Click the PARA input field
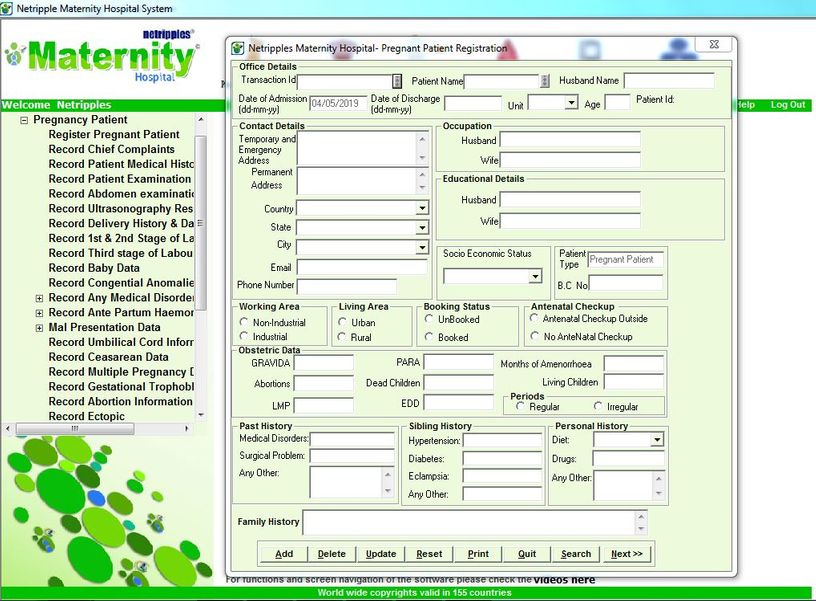The image size is (816, 601). click(x=458, y=362)
